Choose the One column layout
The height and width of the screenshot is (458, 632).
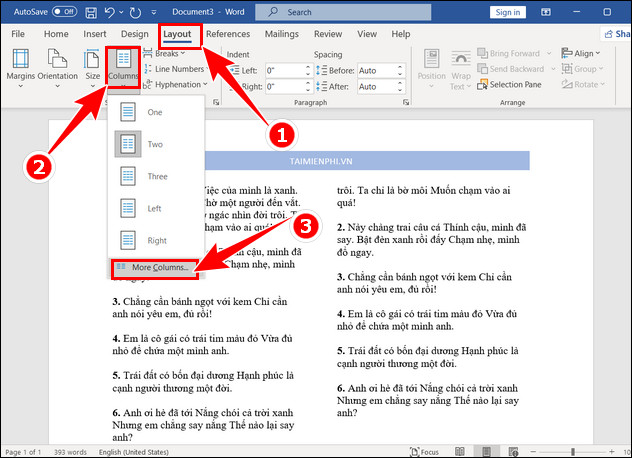point(156,112)
